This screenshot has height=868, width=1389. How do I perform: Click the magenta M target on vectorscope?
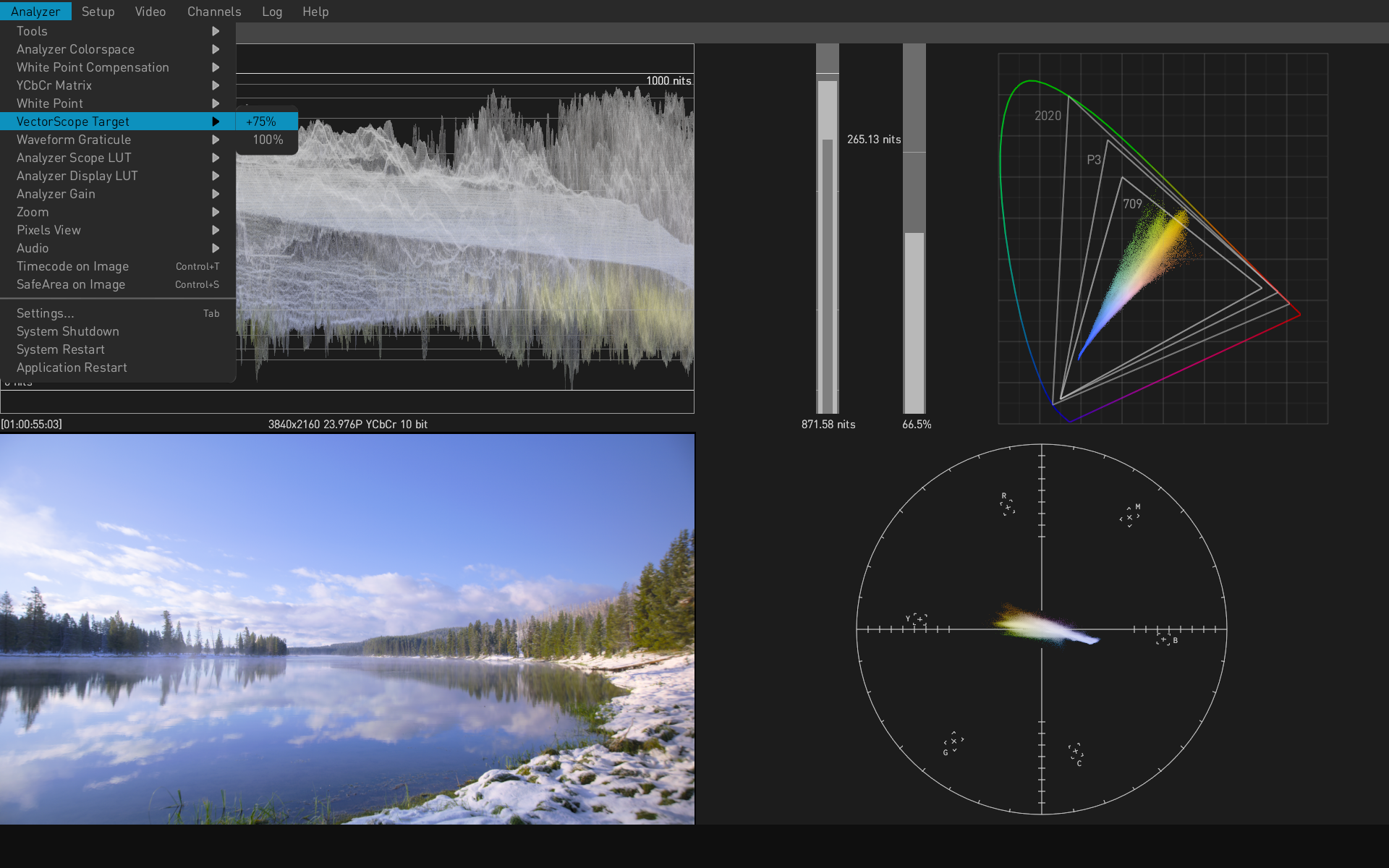tap(1129, 516)
